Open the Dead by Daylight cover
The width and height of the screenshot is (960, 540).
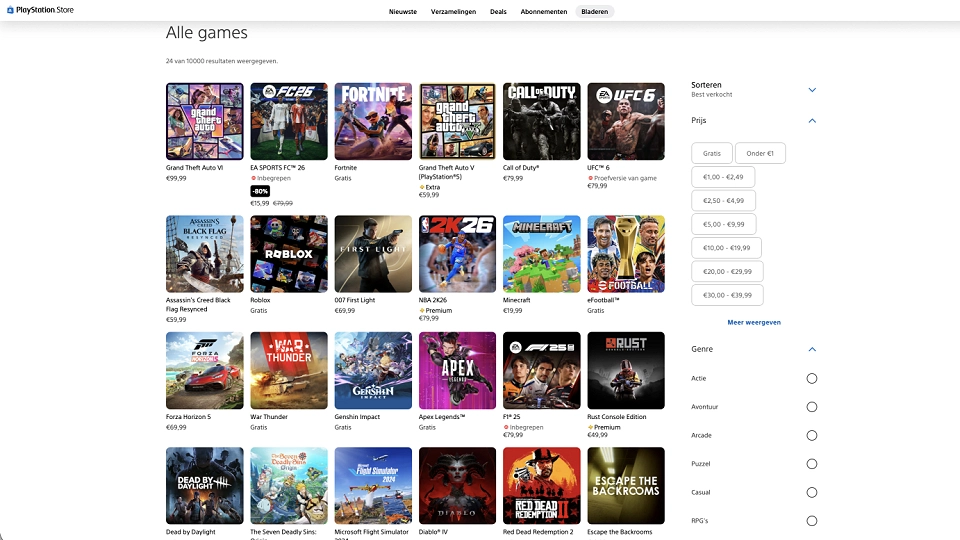(x=204, y=486)
